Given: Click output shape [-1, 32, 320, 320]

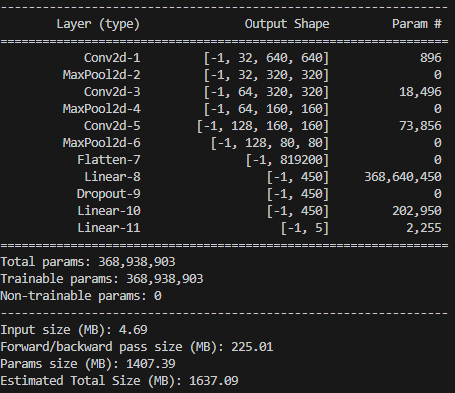Looking at the screenshot, I should pyautogui.click(x=266, y=75).
